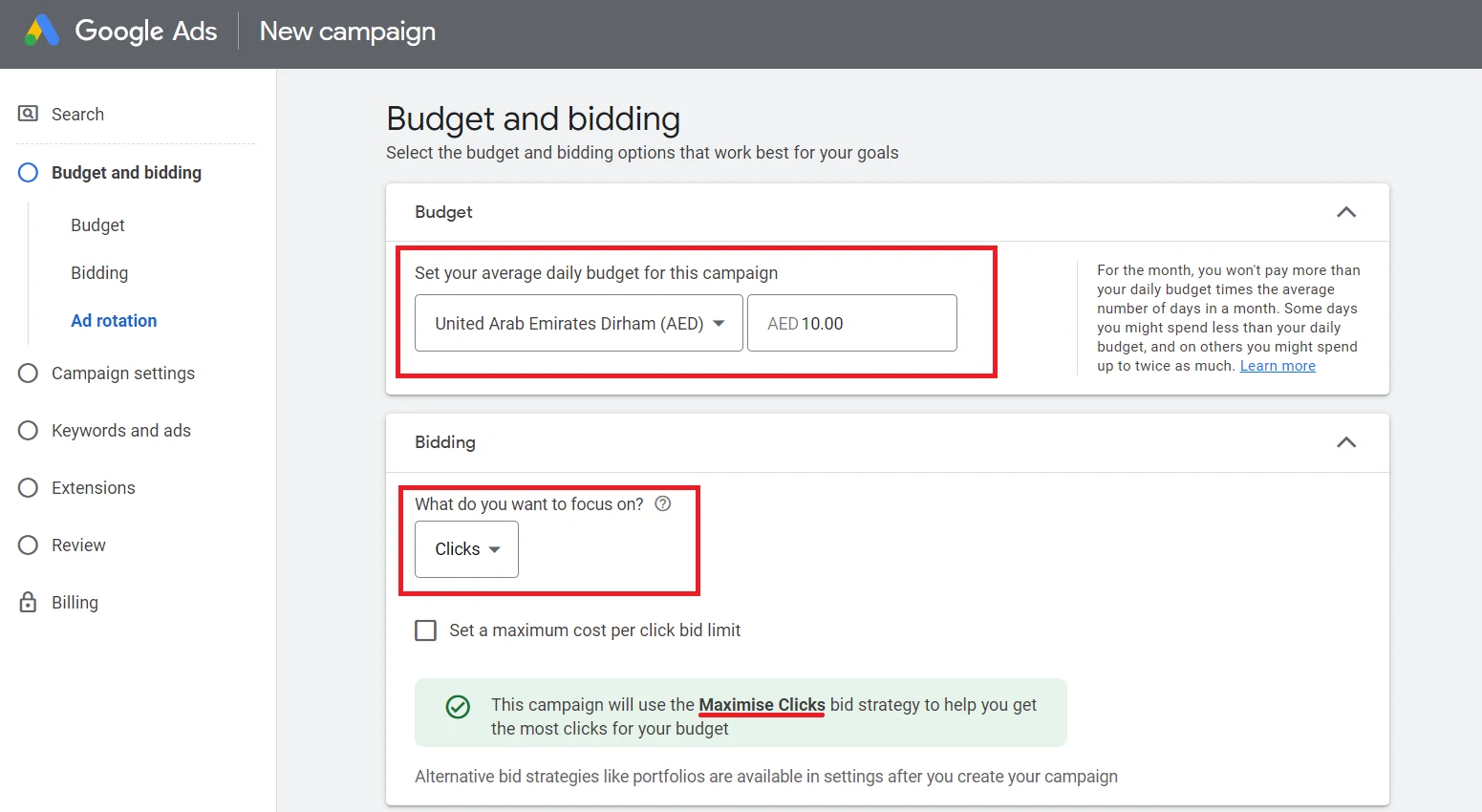1482x812 pixels.
Task: Collapse the Budget section chevron
Action: point(1346,212)
